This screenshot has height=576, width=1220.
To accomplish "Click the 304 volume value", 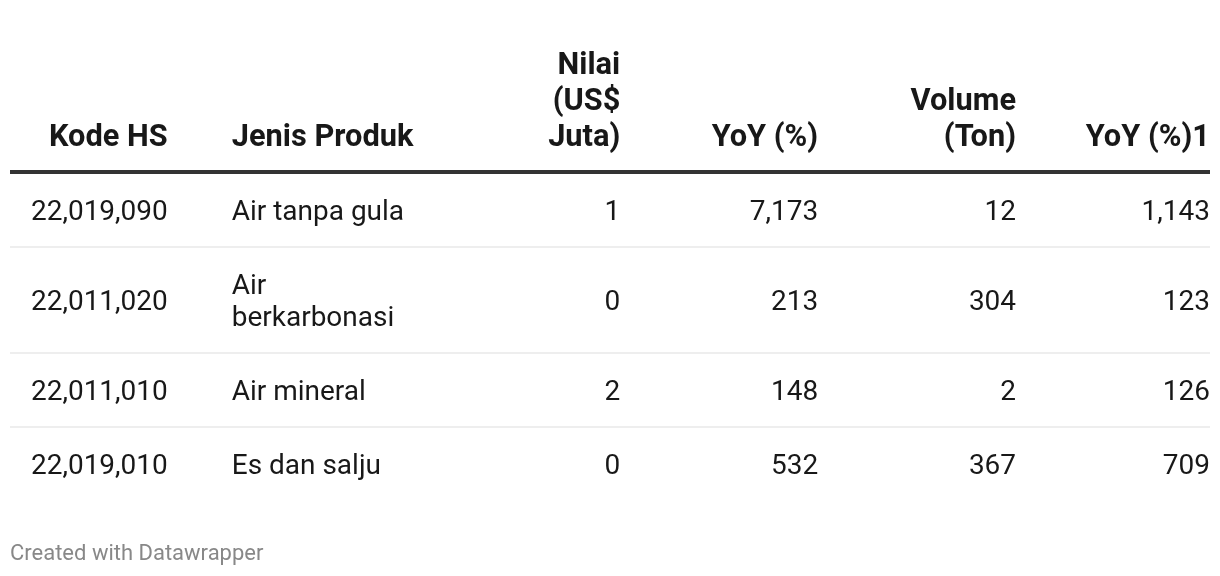I will [992, 300].
